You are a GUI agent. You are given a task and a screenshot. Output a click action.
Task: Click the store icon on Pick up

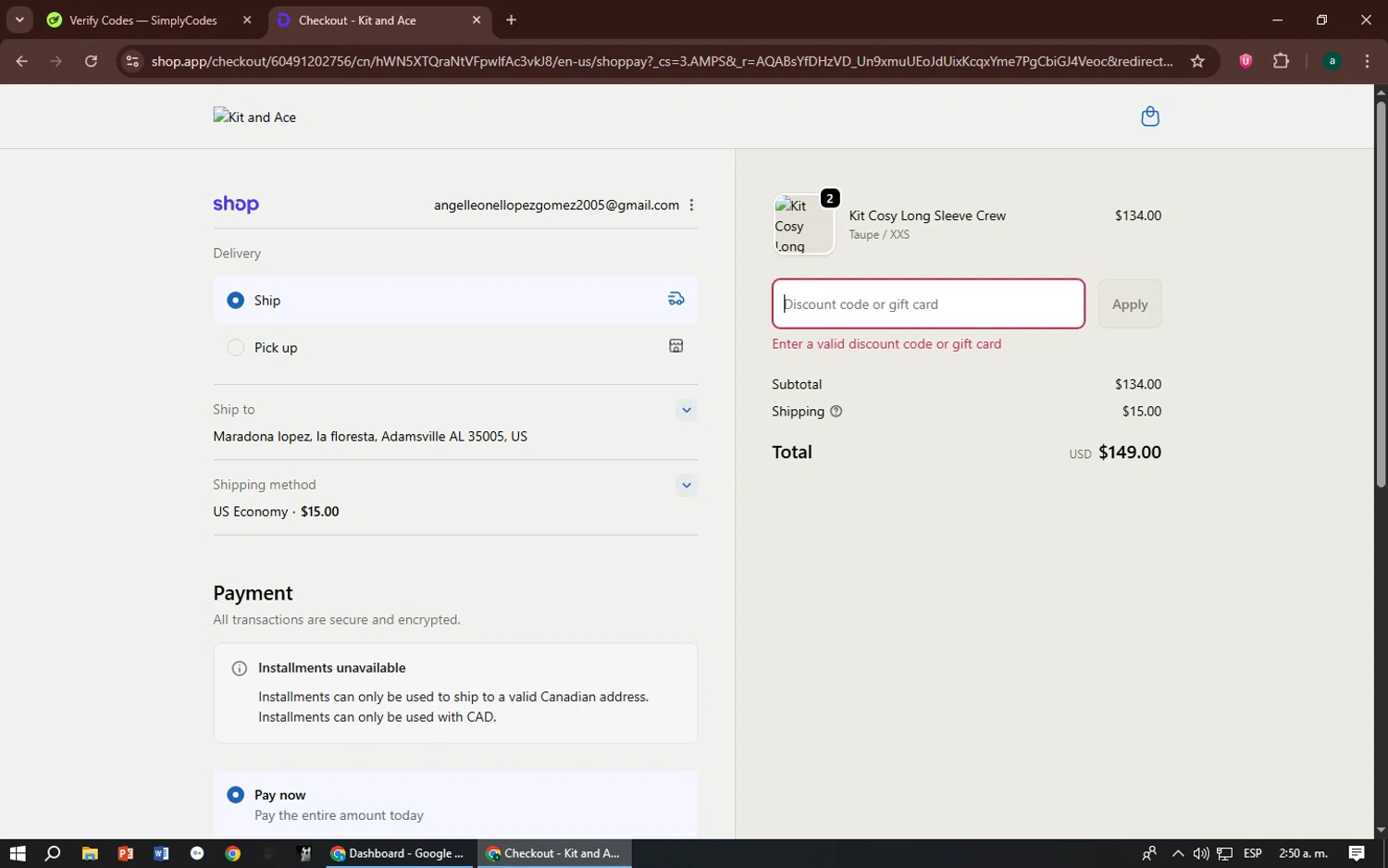point(676,346)
